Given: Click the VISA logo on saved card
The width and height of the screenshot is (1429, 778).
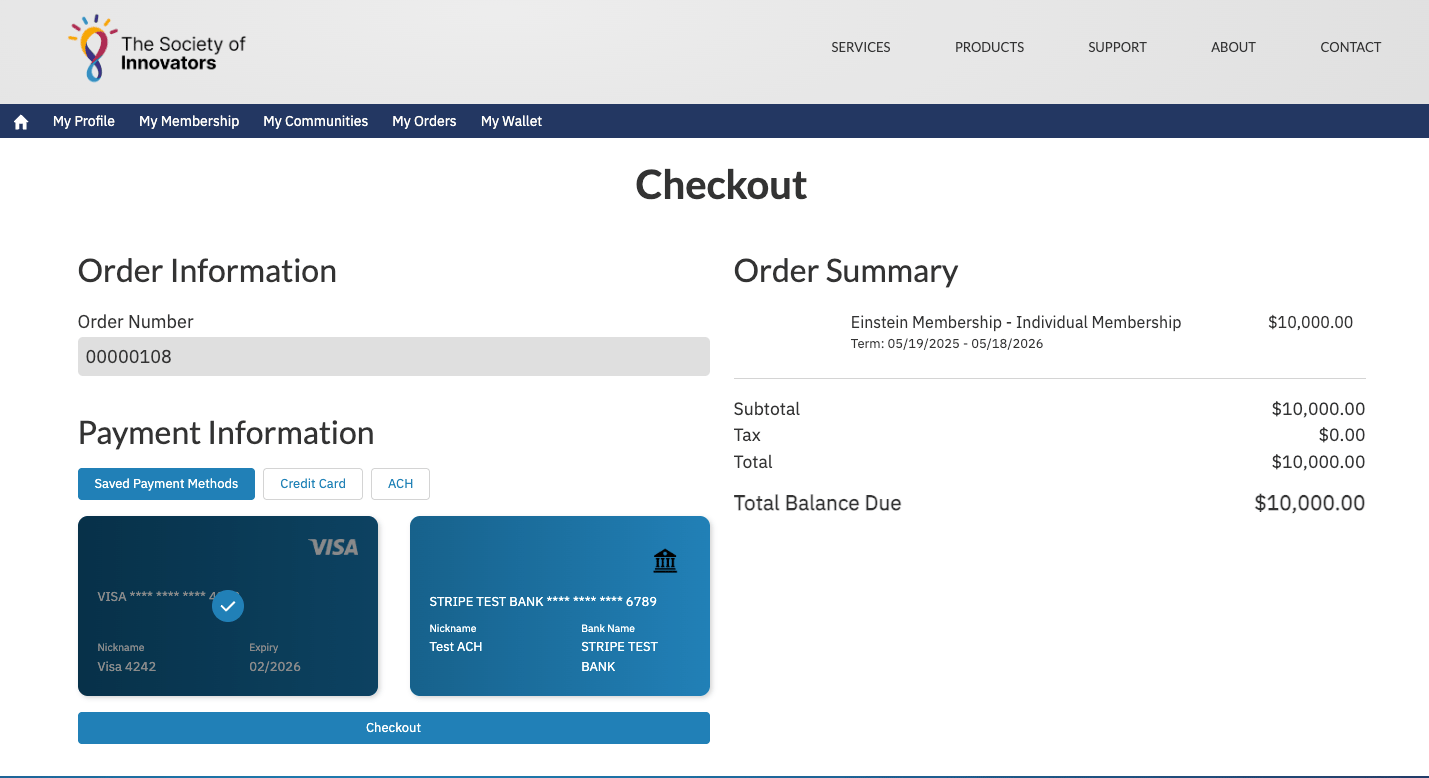Looking at the screenshot, I should click(x=333, y=547).
